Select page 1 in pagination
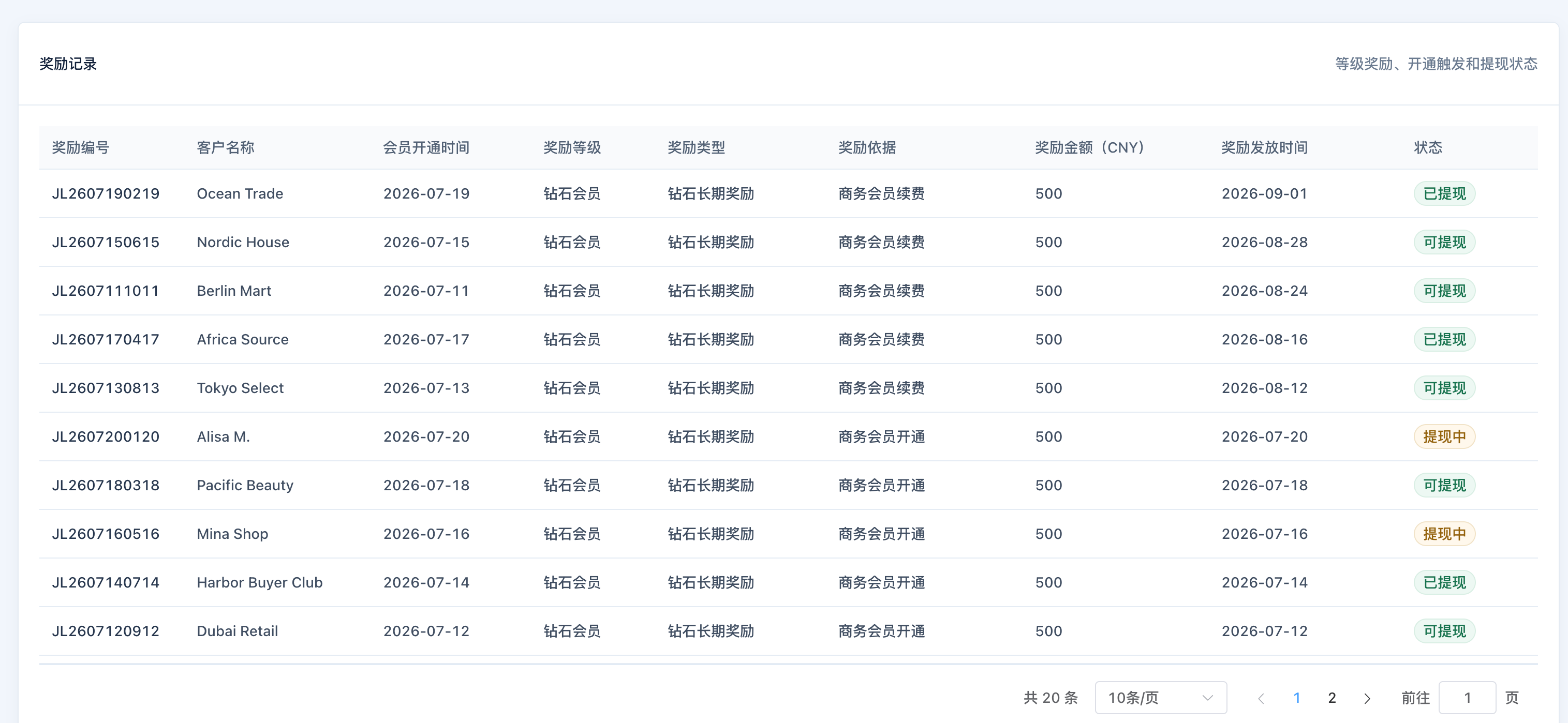 [1296, 698]
